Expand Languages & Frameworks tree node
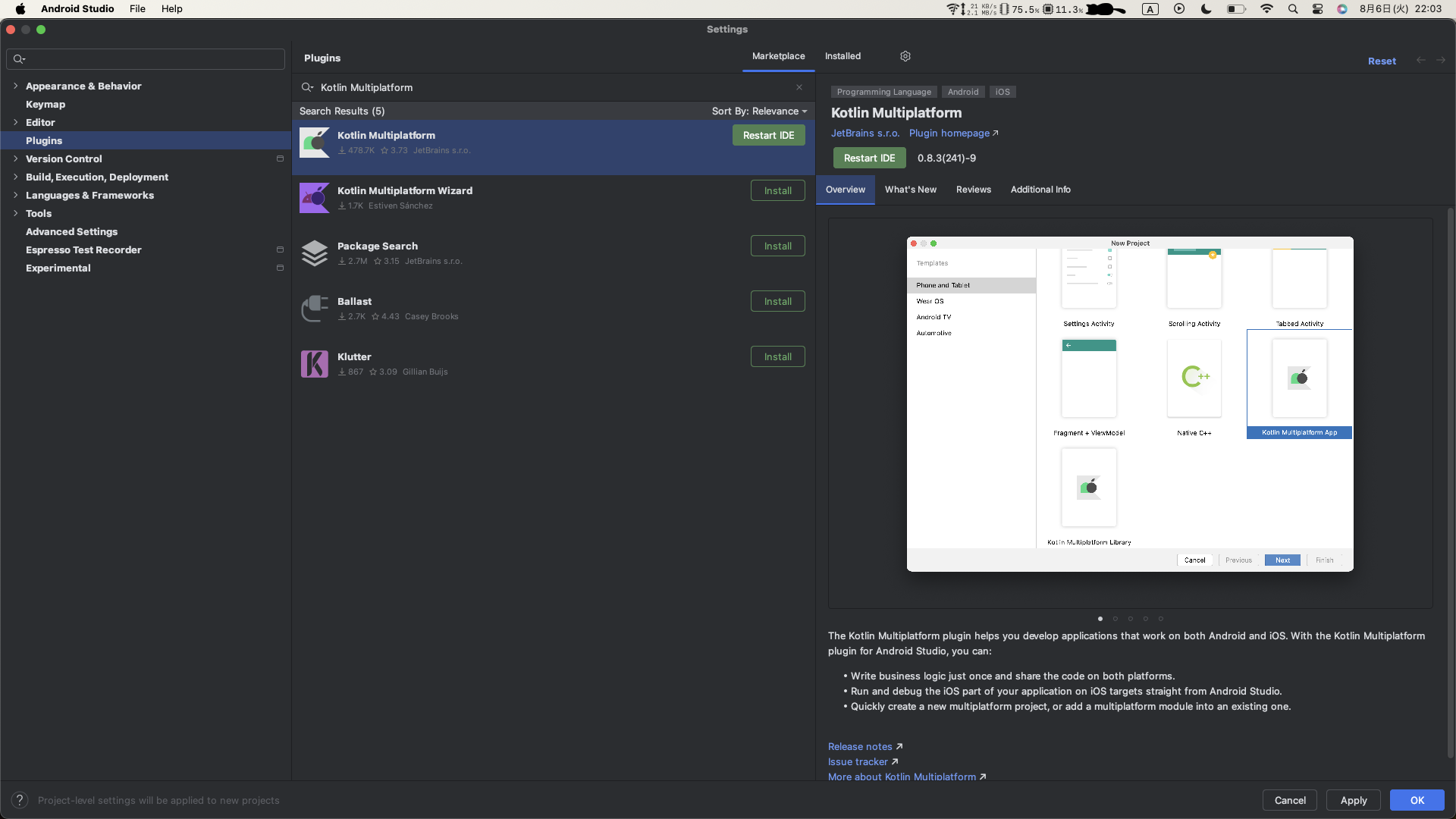The image size is (1456, 819). pos(15,195)
